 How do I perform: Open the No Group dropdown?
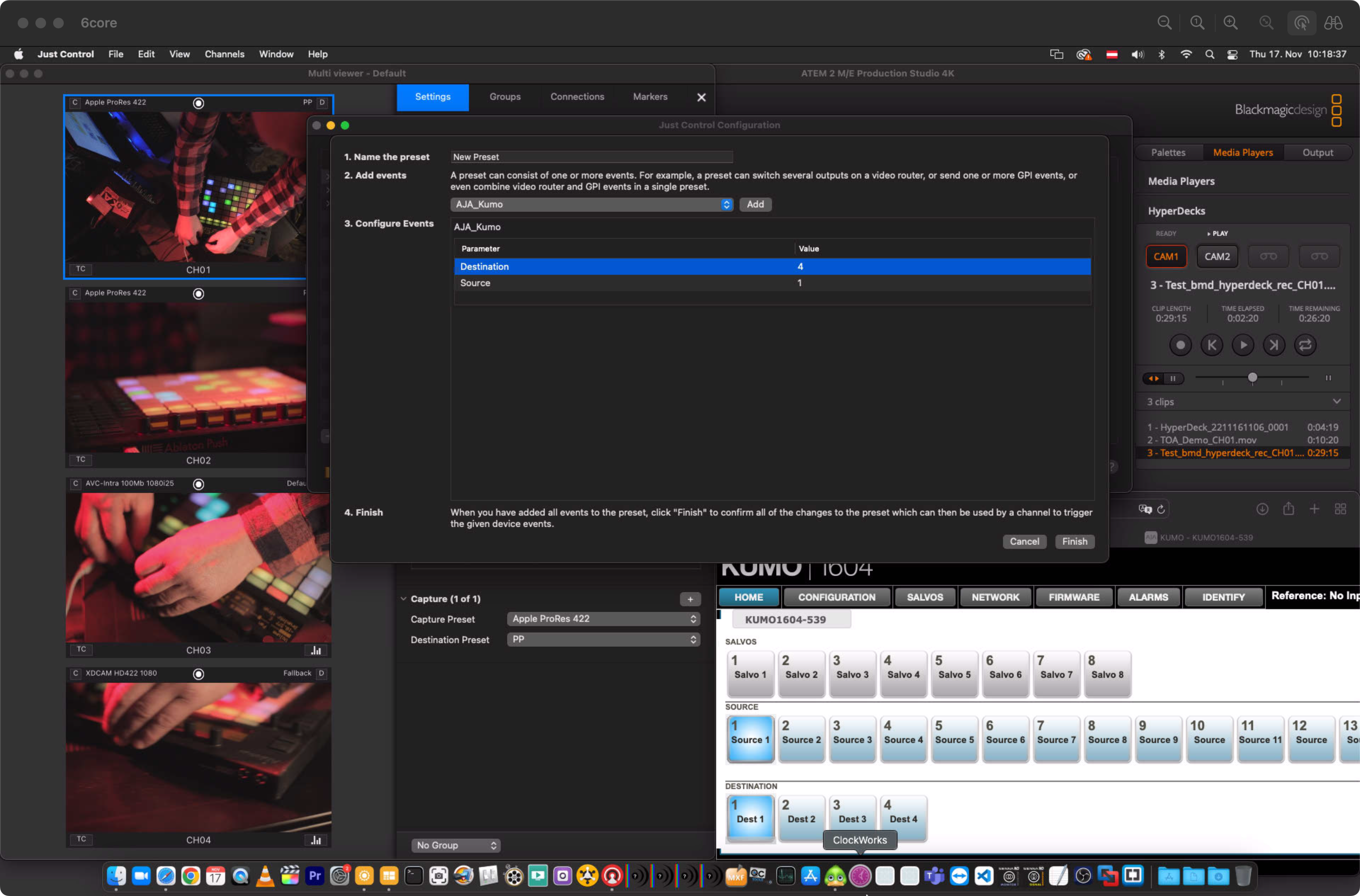point(456,845)
